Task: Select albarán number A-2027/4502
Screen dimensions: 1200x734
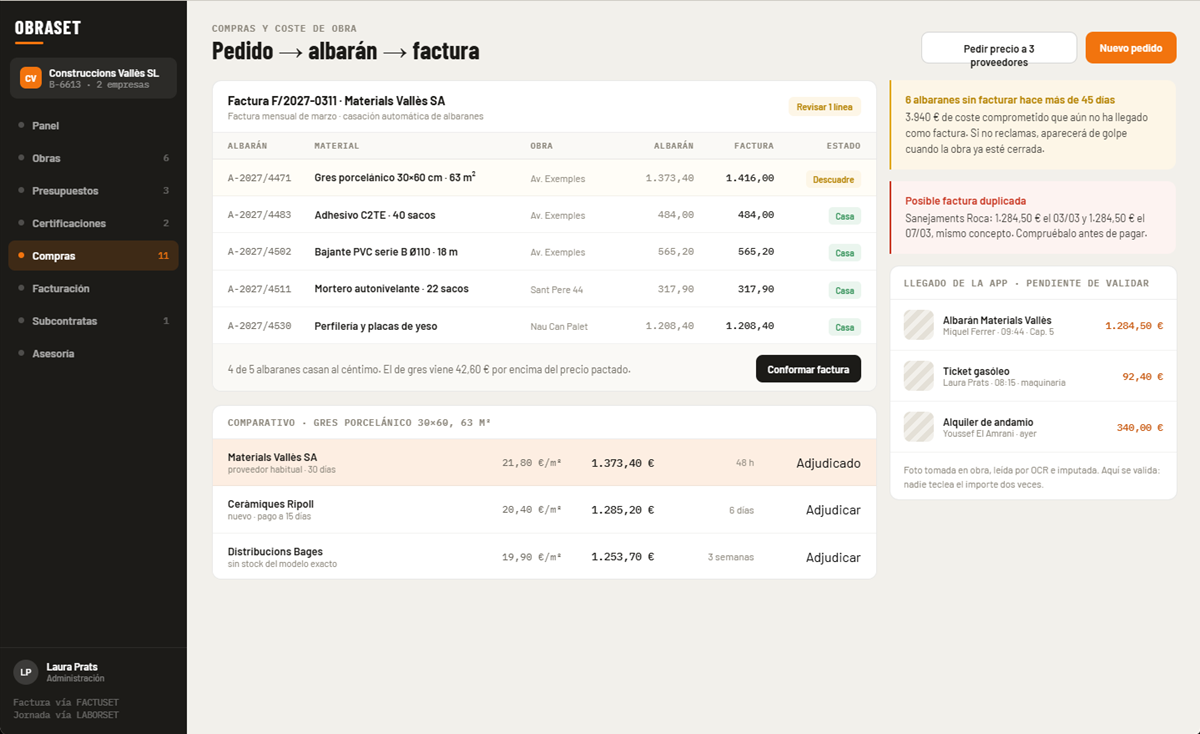Action: point(259,252)
